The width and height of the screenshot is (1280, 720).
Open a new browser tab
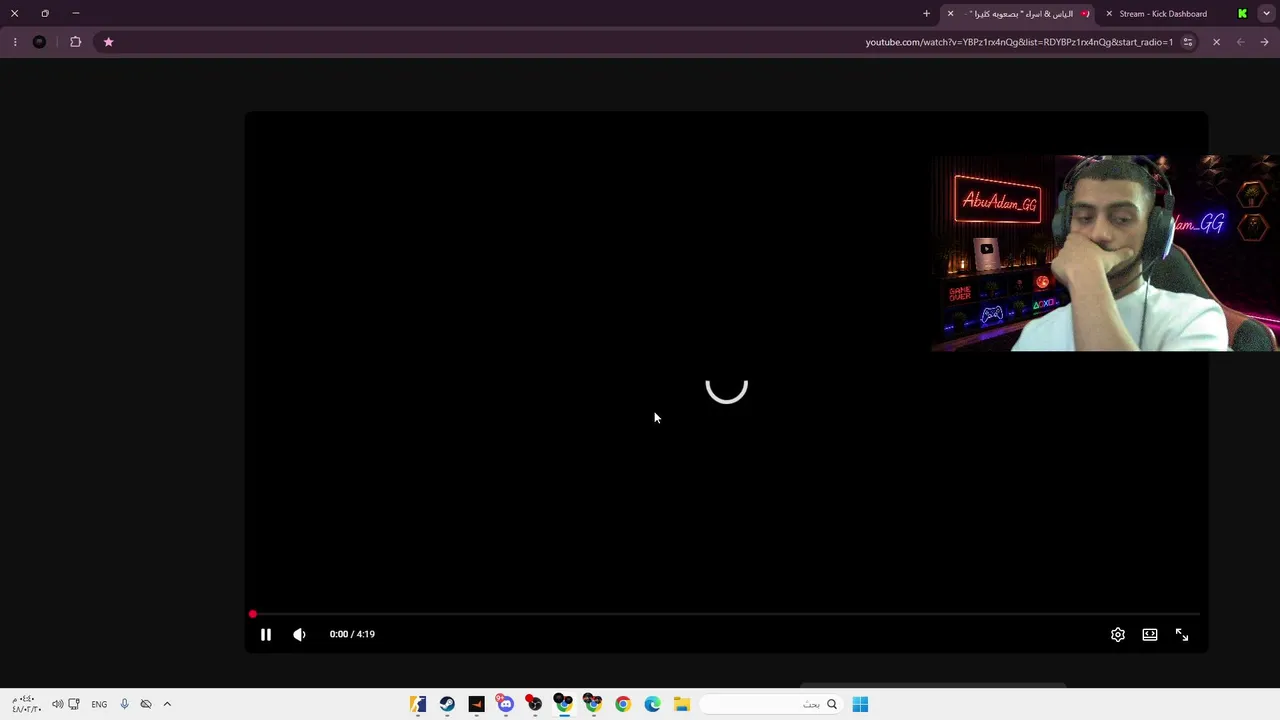926,14
